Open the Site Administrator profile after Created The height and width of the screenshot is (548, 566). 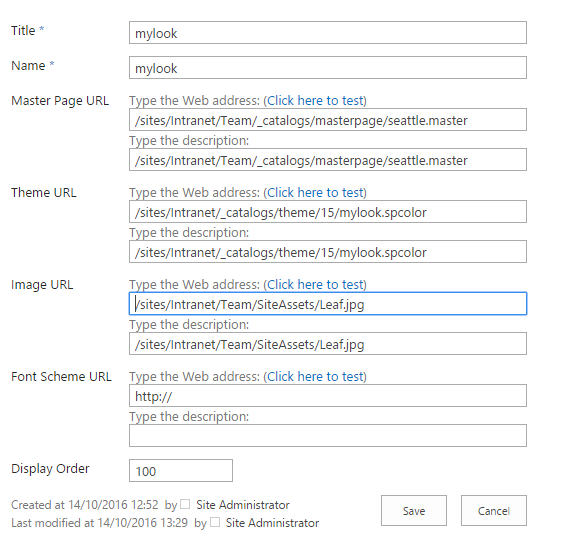pyautogui.click(x=243, y=505)
